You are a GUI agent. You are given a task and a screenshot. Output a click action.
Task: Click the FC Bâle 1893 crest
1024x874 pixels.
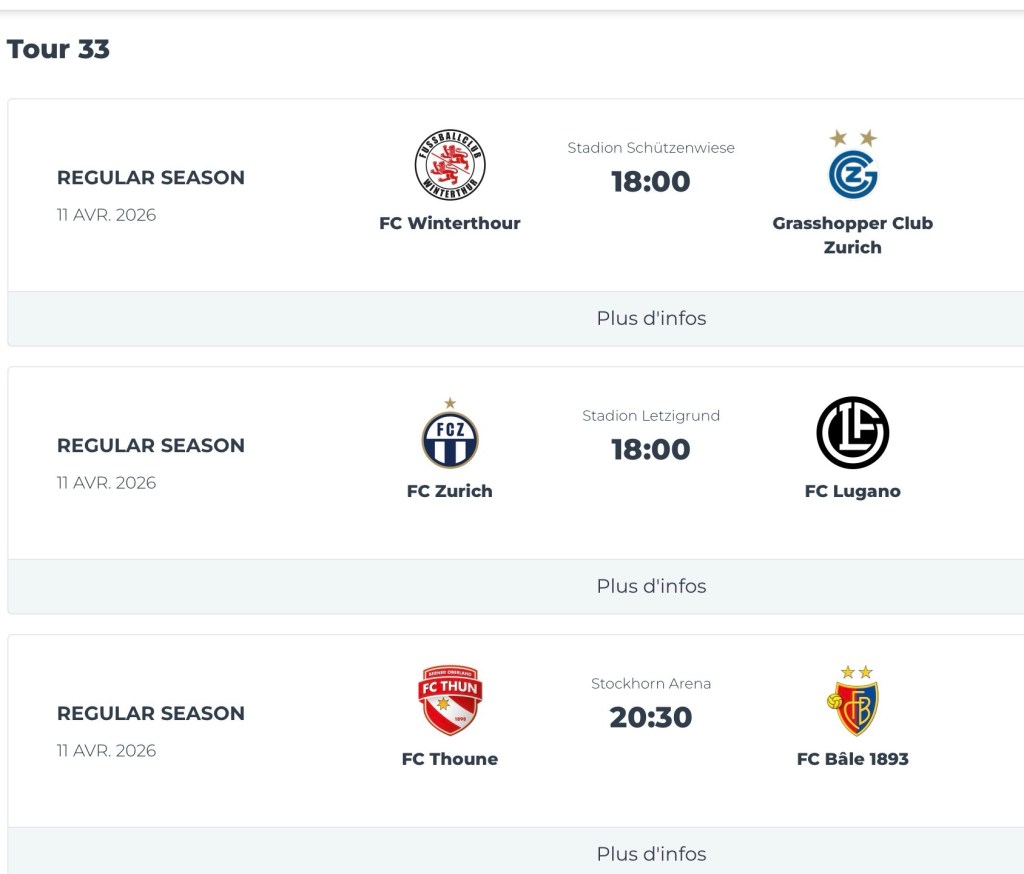click(853, 701)
